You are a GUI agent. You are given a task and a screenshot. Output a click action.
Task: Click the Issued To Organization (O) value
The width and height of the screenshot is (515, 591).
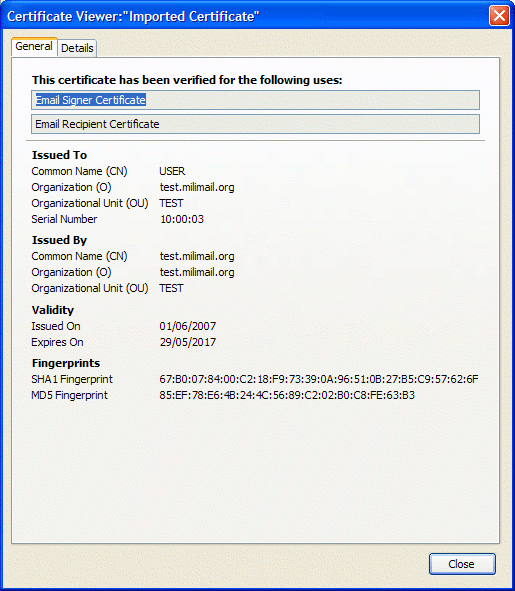[x=197, y=187]
